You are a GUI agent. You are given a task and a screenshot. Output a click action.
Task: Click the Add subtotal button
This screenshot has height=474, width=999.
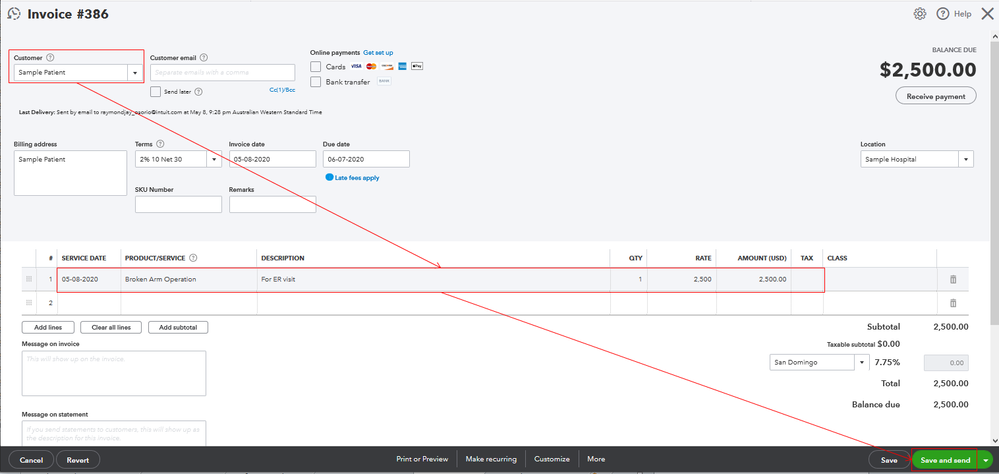point(178,327)
